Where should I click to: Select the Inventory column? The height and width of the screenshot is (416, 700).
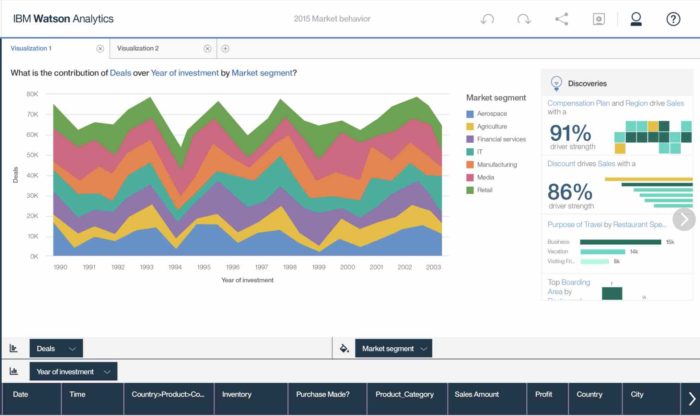pos(251,399)
